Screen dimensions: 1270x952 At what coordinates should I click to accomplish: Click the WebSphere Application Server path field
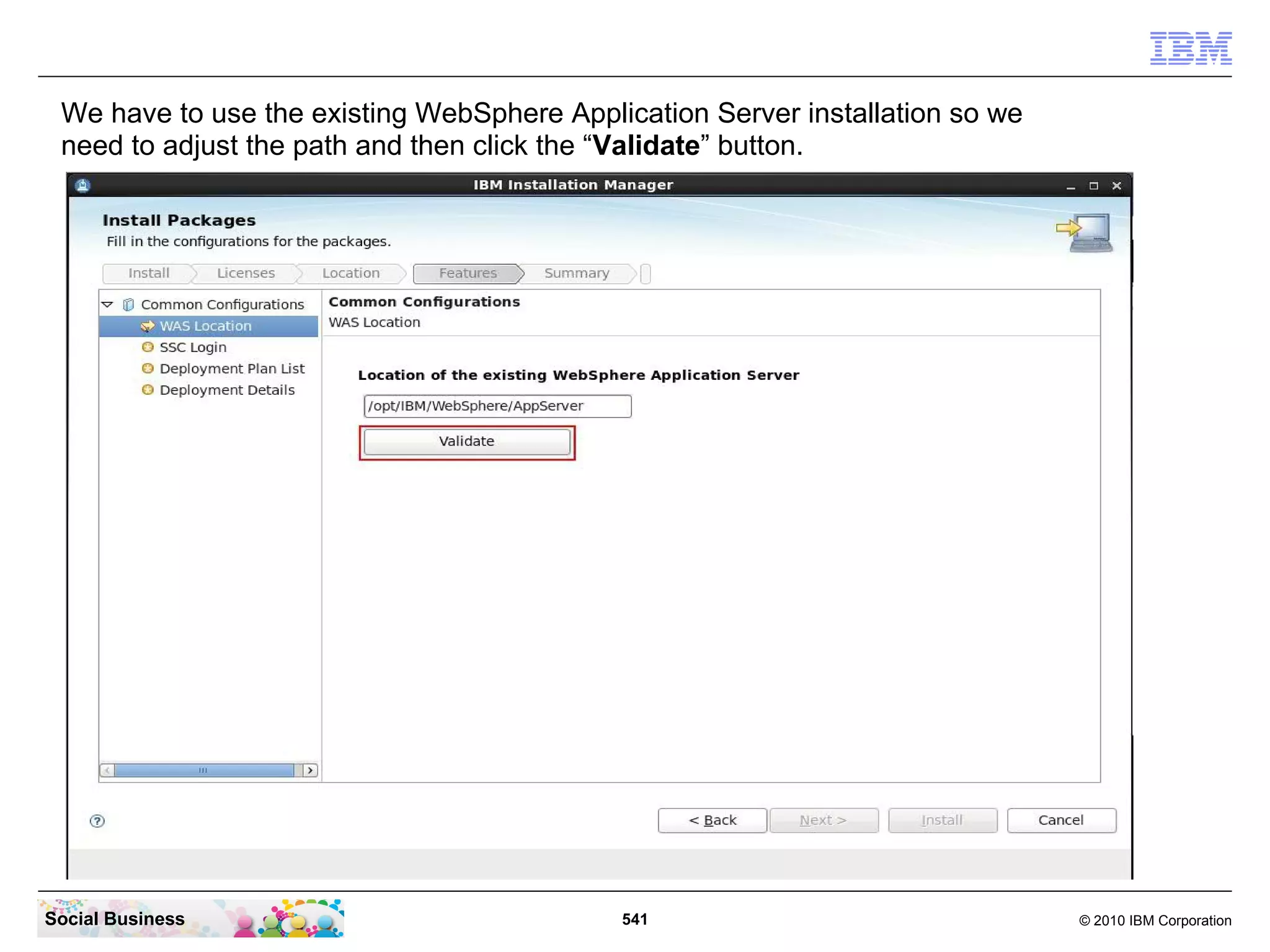pyautogui.click(x=497, y=406)
